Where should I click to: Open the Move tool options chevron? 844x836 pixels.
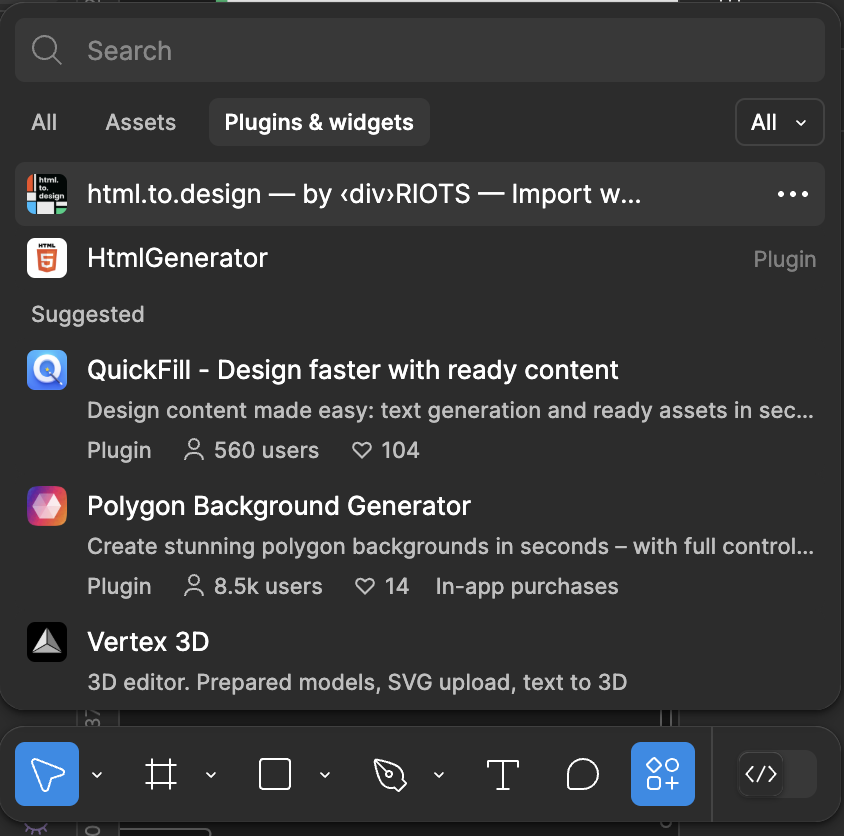[x=97, y=775]
